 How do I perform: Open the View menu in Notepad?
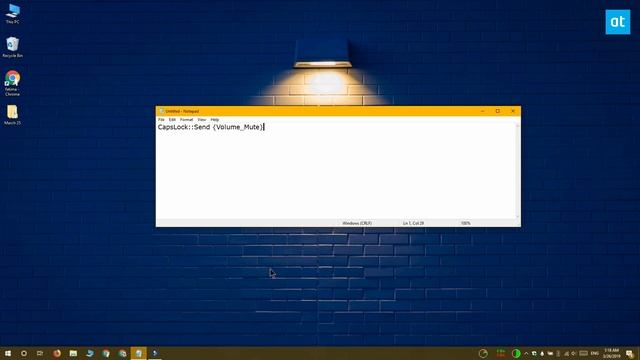click(x=202, y=120)
